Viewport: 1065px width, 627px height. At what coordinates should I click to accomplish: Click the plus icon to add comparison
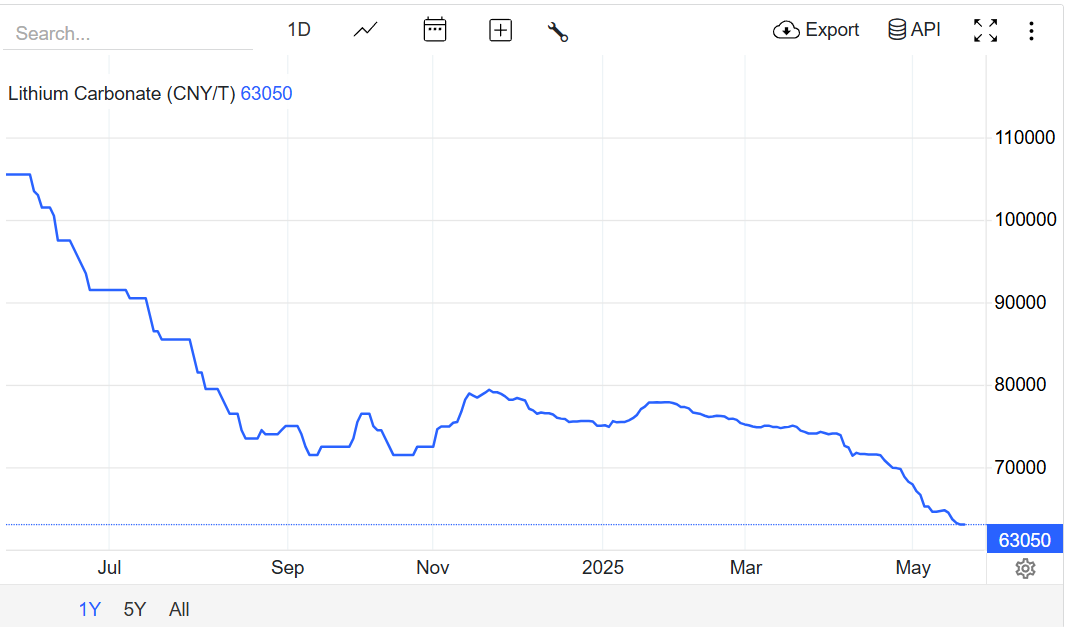500,30
